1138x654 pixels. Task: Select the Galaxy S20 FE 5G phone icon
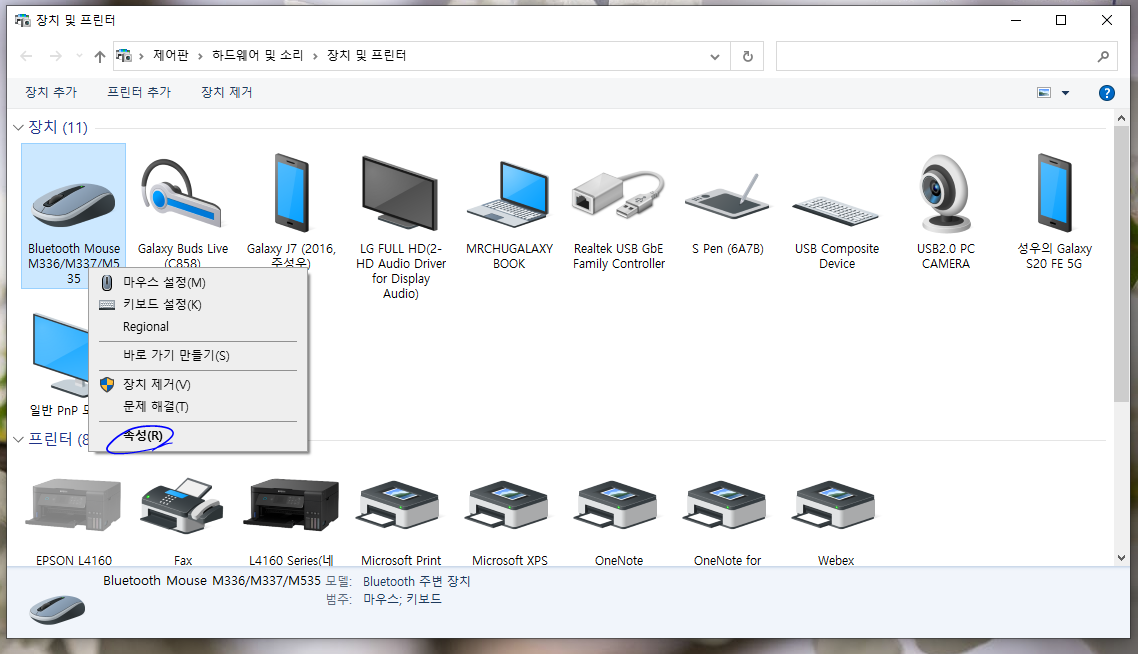[1054, 193]
